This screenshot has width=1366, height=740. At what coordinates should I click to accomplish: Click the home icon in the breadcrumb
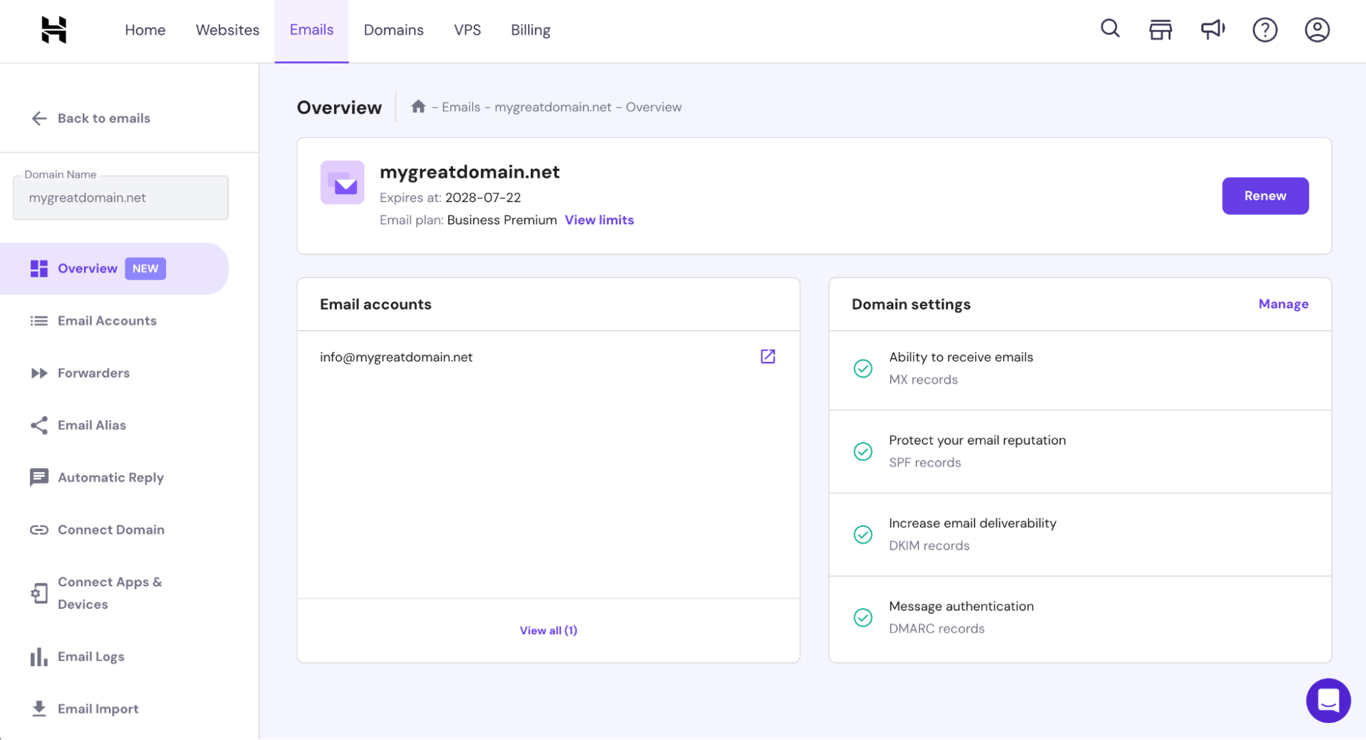click(417, 106)
